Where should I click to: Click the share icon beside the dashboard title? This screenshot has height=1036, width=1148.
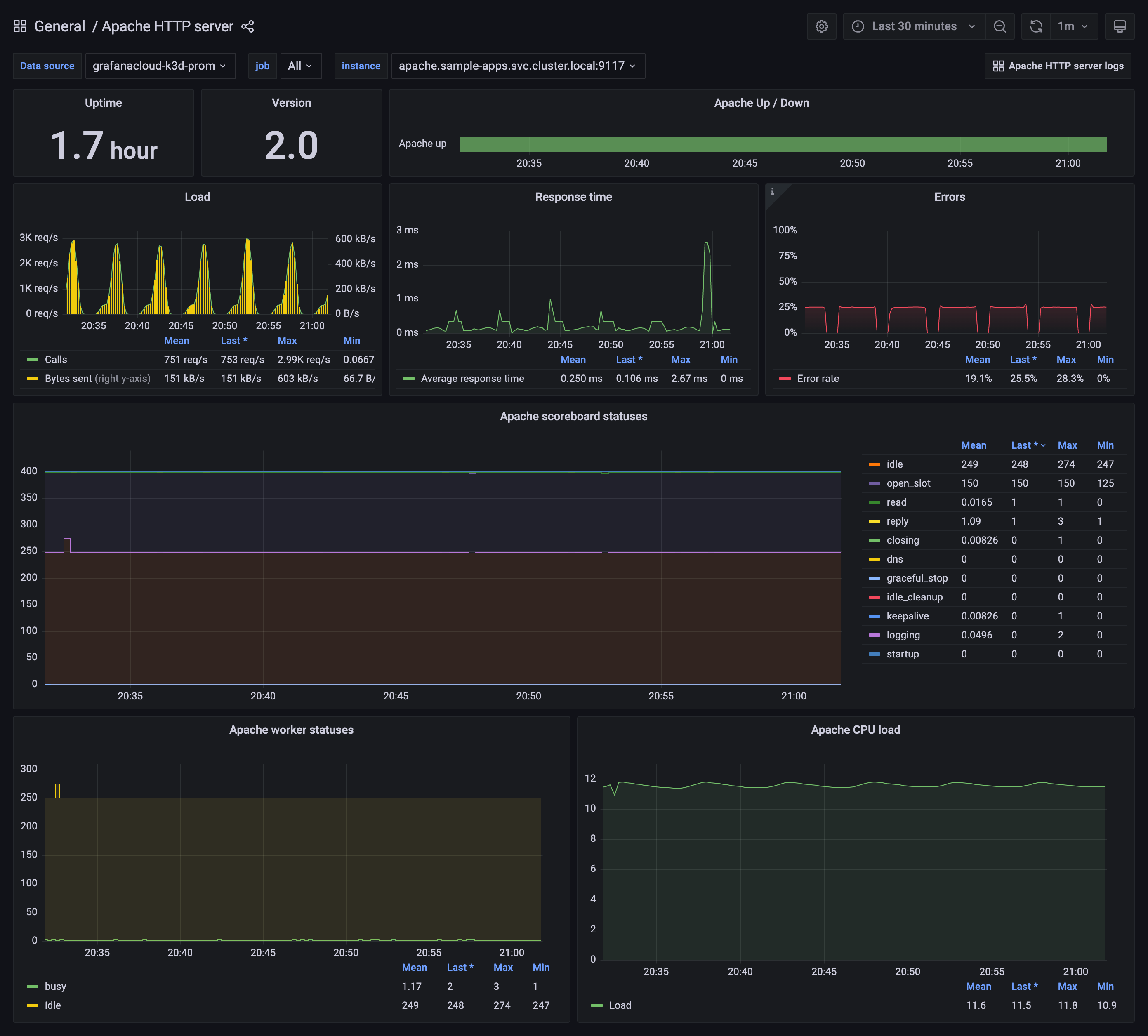pos(248,26)
